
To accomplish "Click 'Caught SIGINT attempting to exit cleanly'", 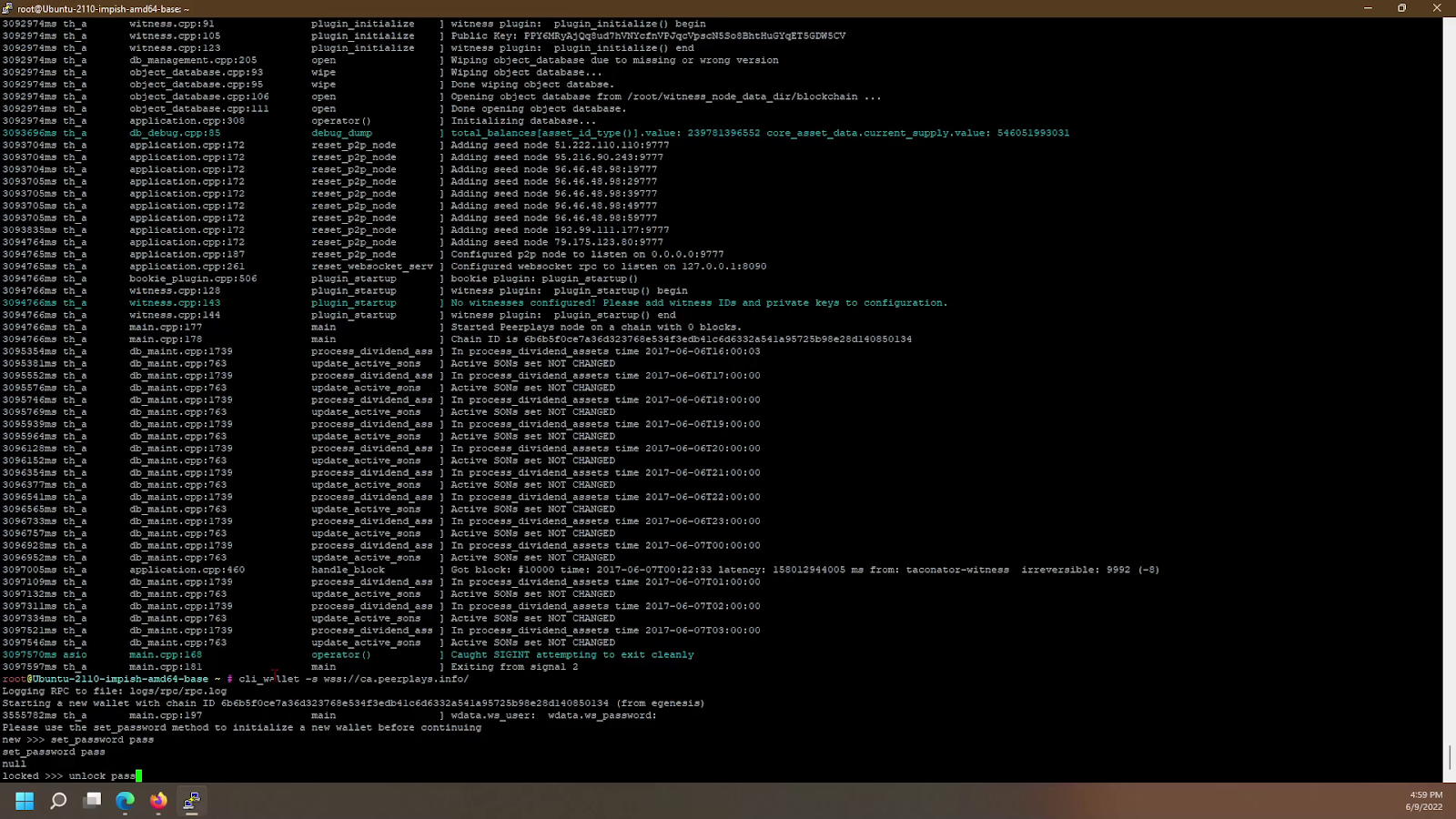I will pos(572,655).
